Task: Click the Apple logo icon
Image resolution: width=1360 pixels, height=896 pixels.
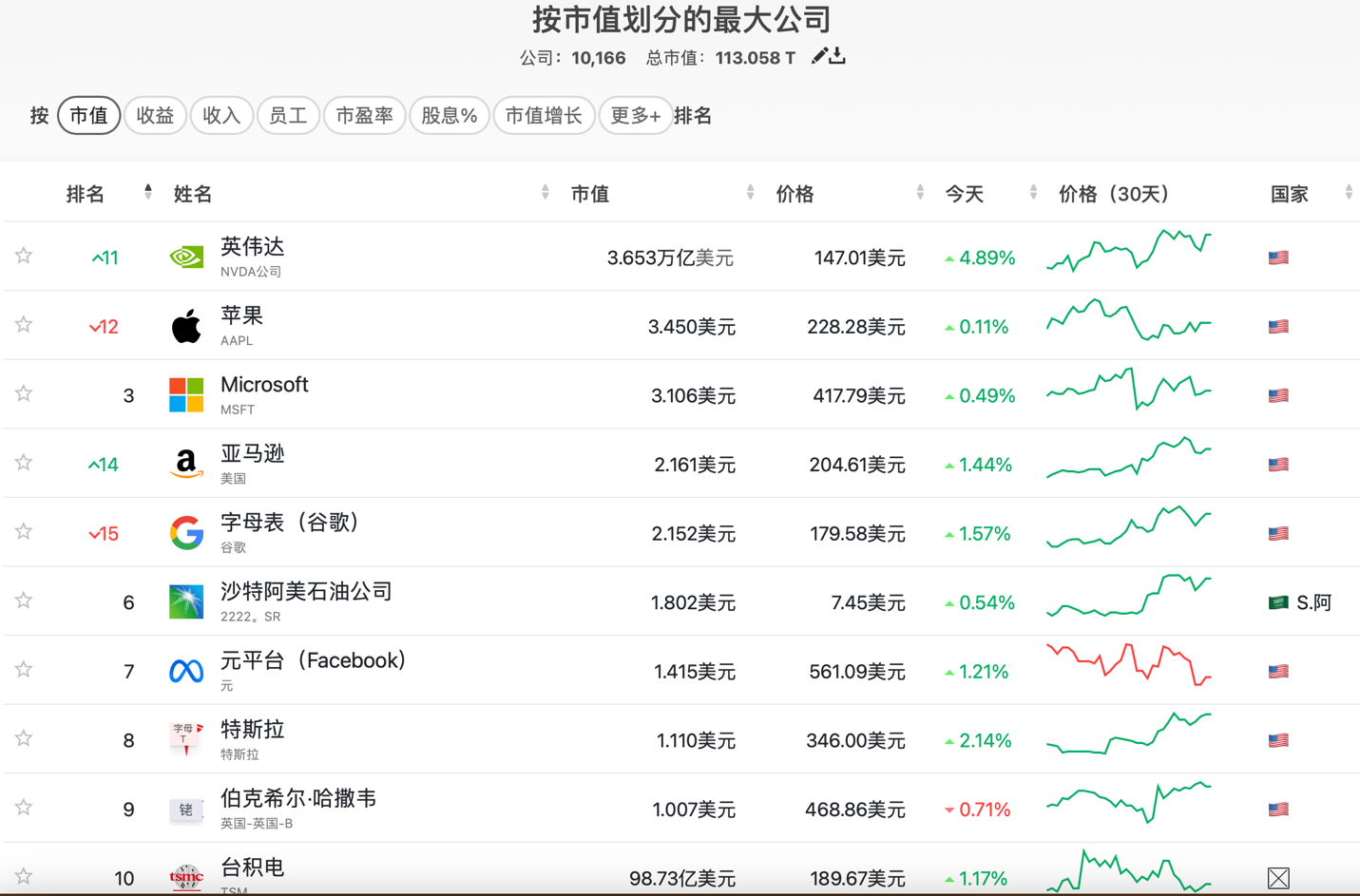Action: pyautogui.click(x=186, y=326)
